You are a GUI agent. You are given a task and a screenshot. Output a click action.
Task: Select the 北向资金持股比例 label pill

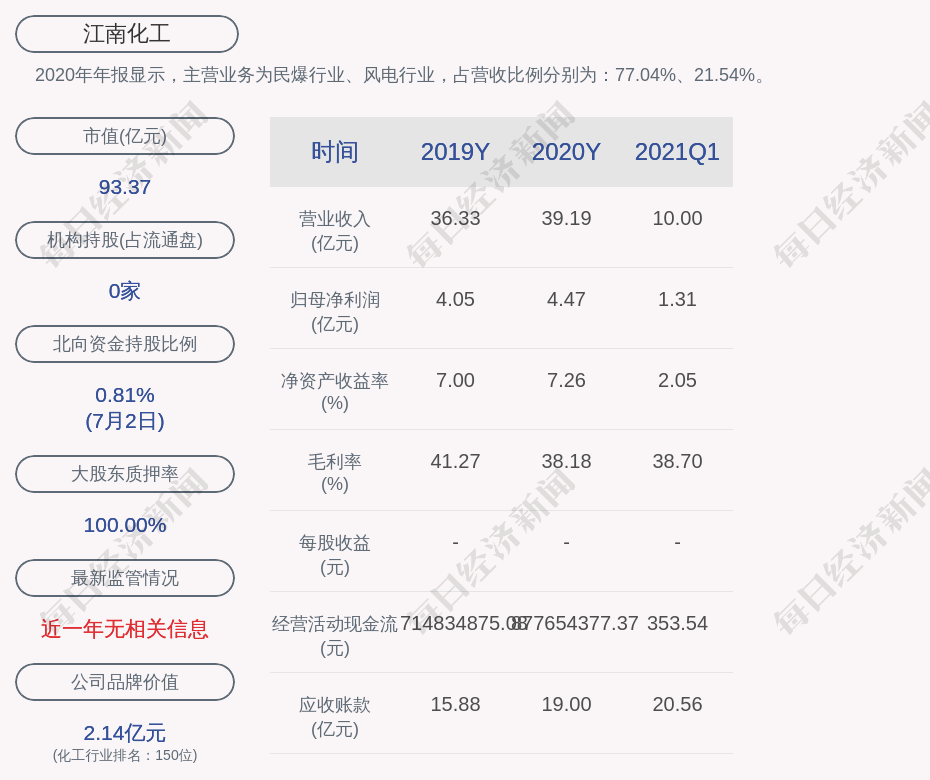point(125,343)
